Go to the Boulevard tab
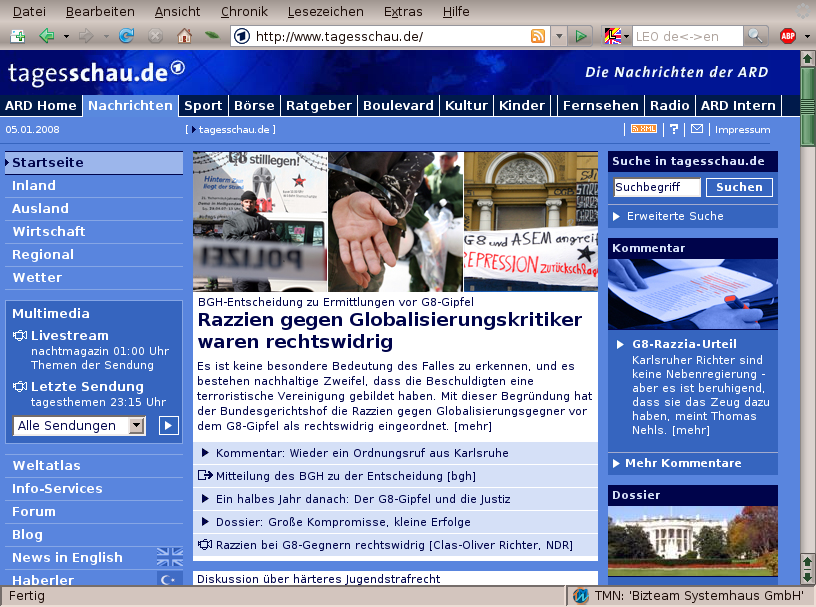Image resolution: width=816 pixels, height=607 pixels. point(398,106)
